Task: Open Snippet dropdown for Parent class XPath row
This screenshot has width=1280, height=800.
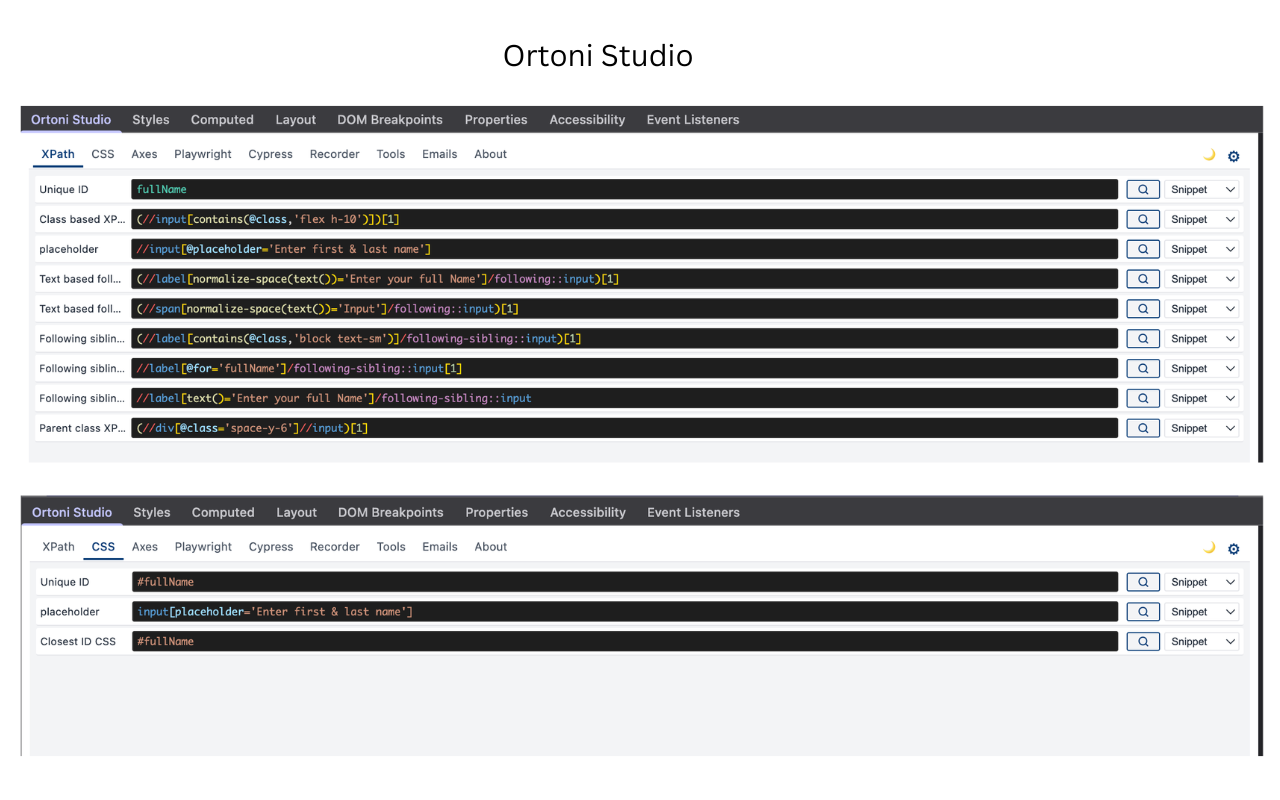Action: (1202, 428)
